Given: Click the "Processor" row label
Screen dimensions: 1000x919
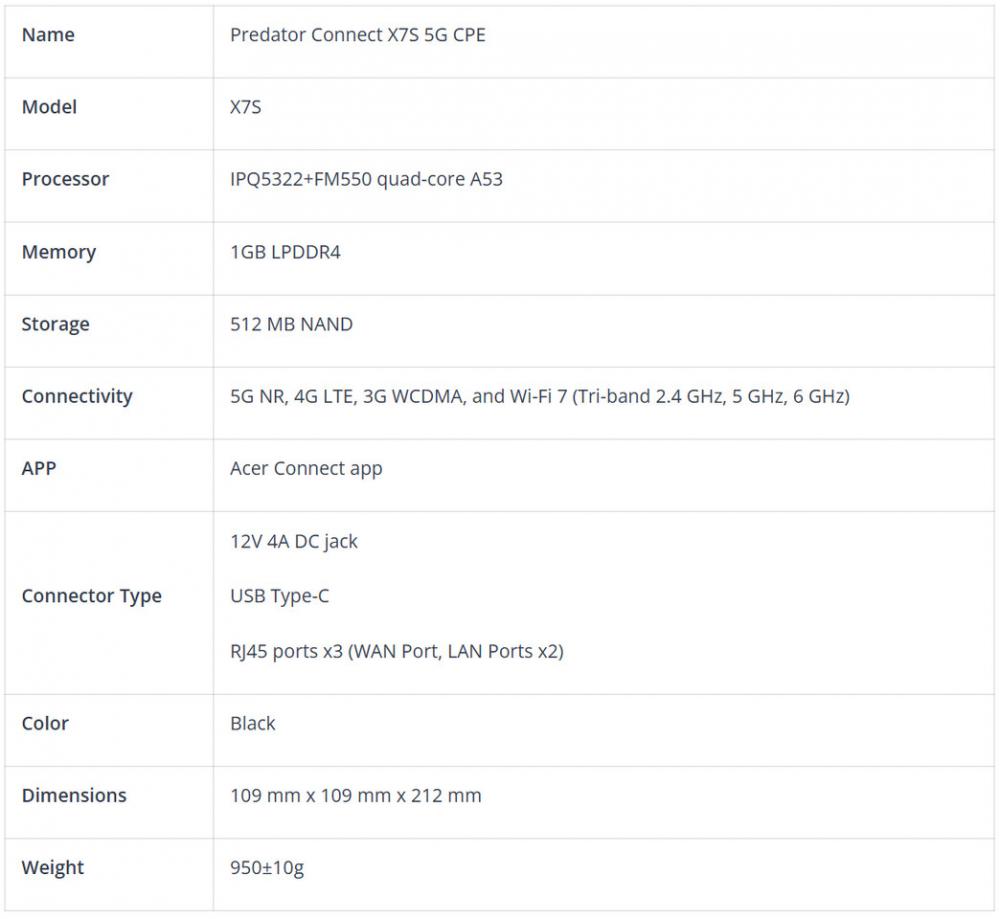Looking at the screenshot, I should click(65, 179).
